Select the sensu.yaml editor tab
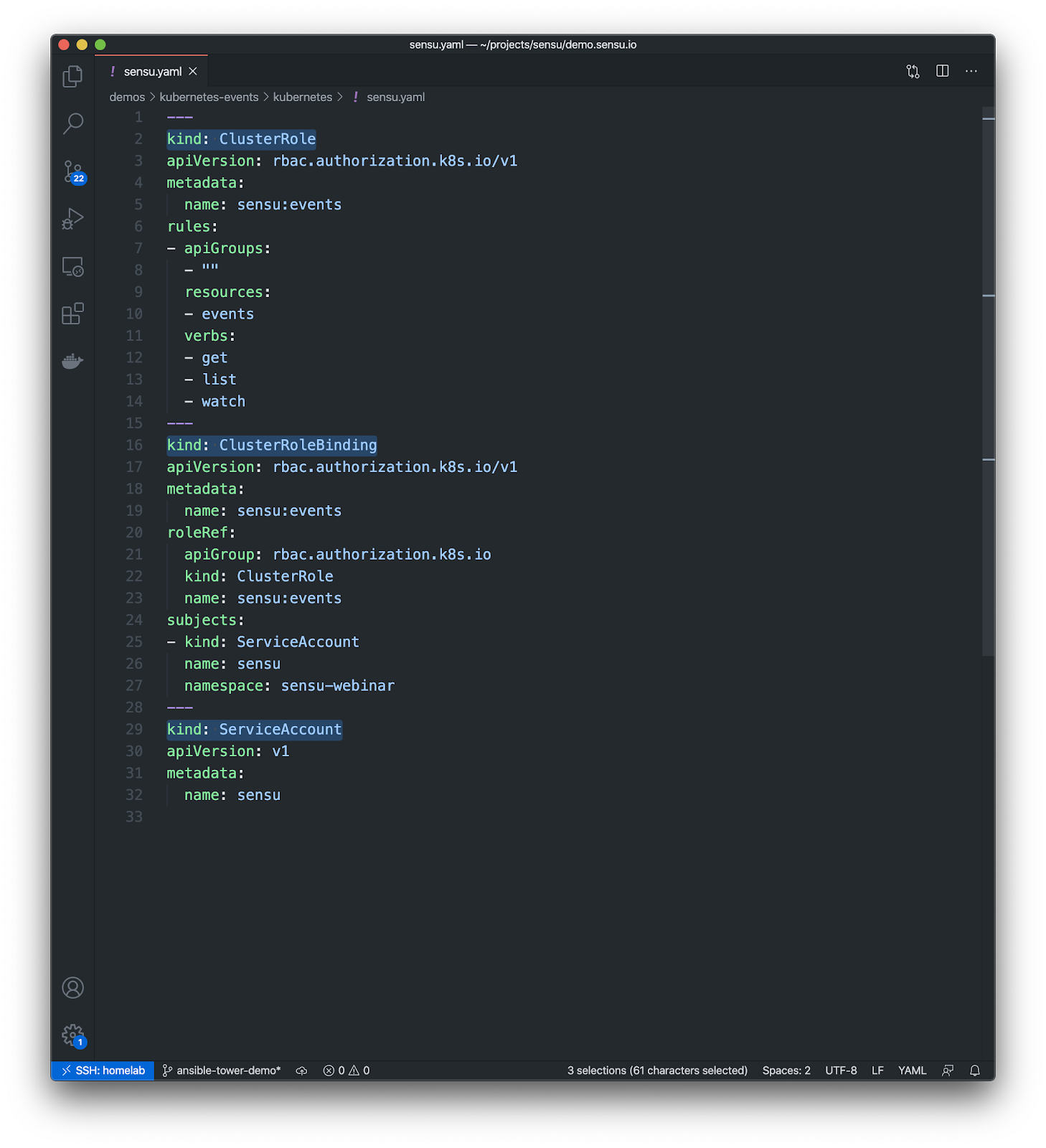 click(x=151, y=72)
